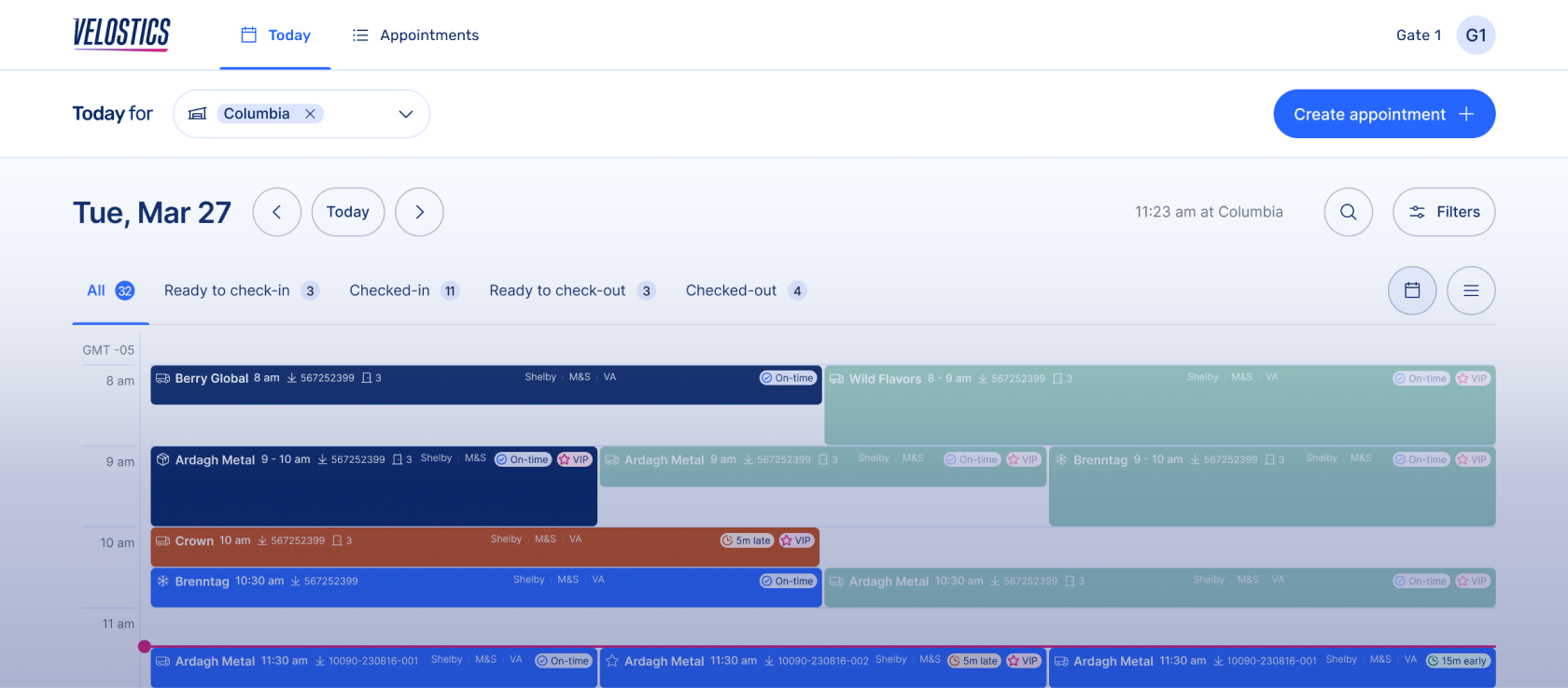Click 11:23 am at Columbia text
Screen dimensions: 1568x688
click(x=1209, y=212)
